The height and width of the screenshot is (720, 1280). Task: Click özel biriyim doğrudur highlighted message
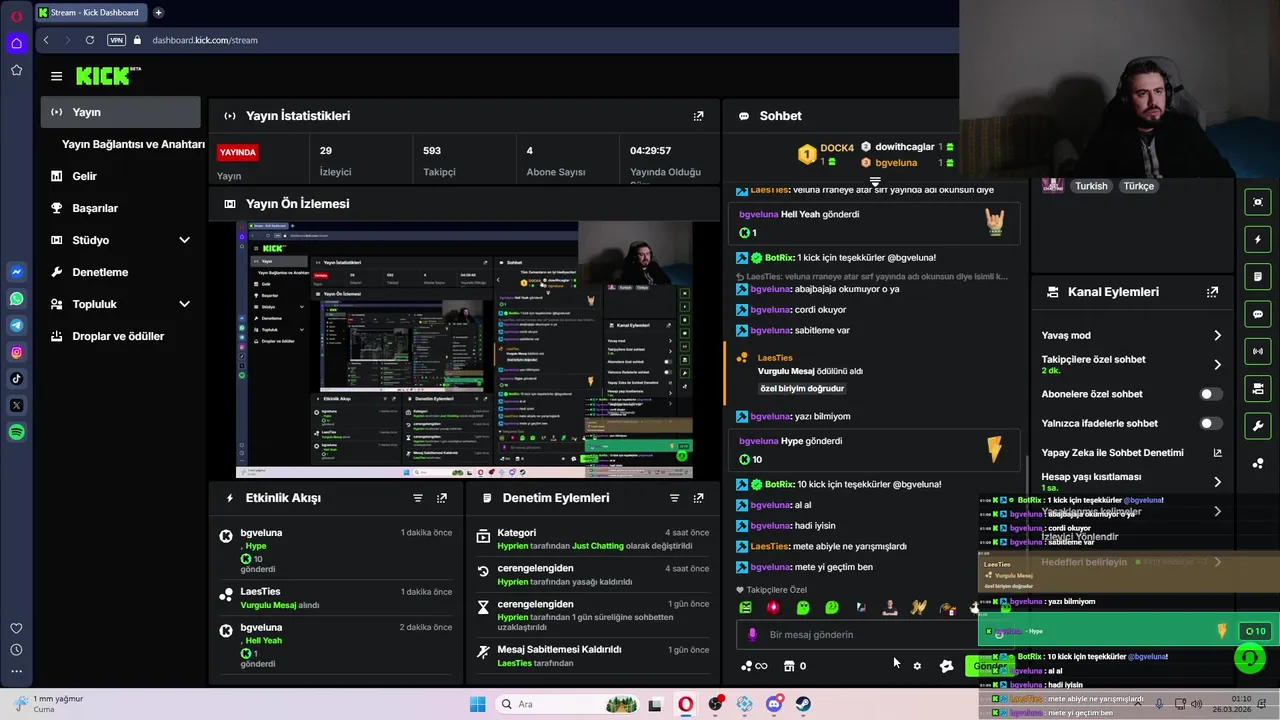coord(802,388)
